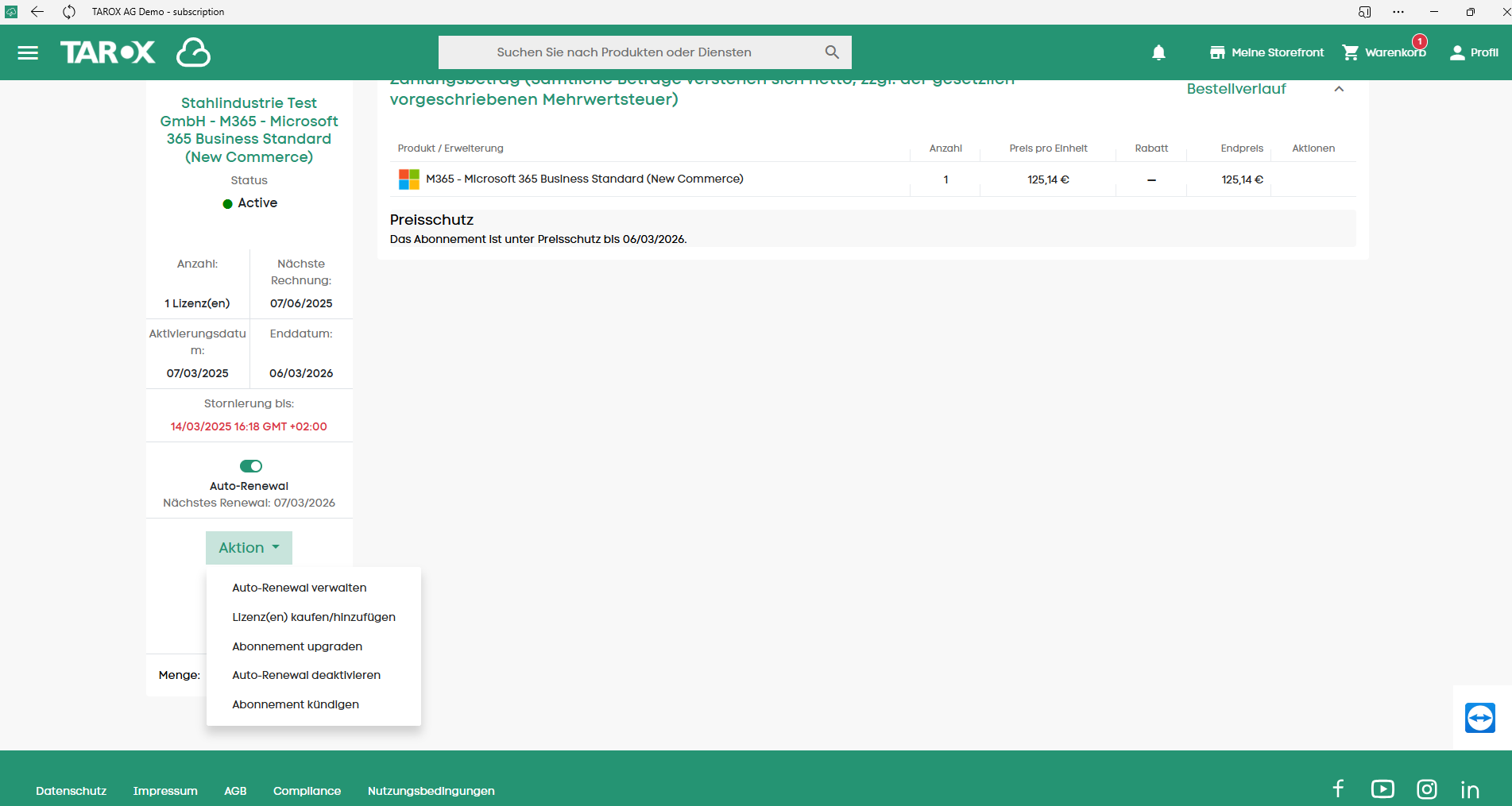Click the Nächste Rechnung value 07/06/2025

pos(301,303)
